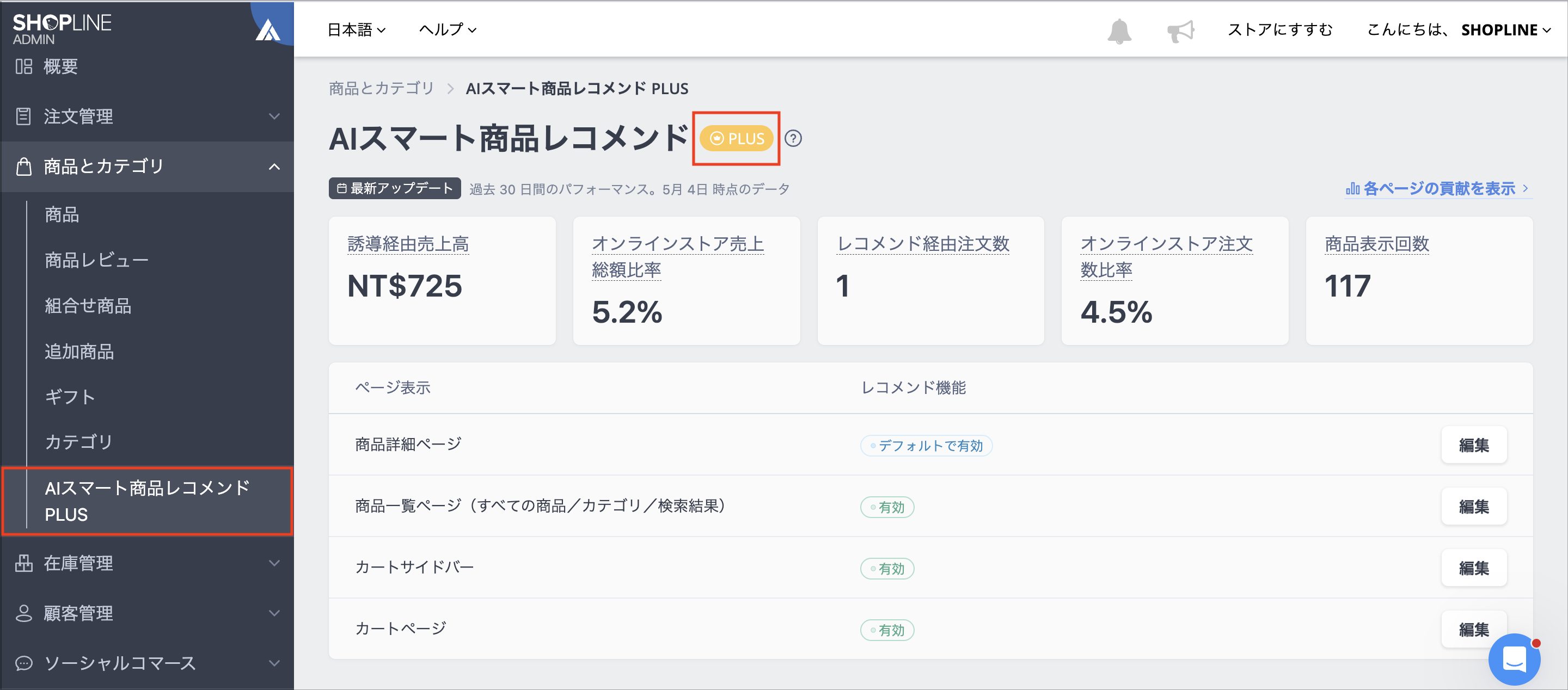Click the 117 display count value
This screenshot has height=690, width=1568.
pyautogui.click(x=1347, y=286)
